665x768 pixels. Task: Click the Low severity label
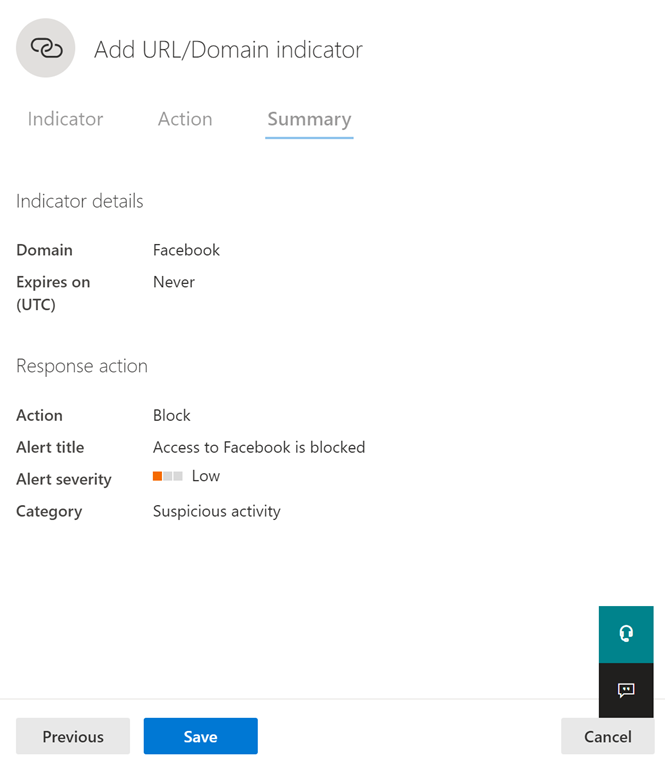(206, 476)
